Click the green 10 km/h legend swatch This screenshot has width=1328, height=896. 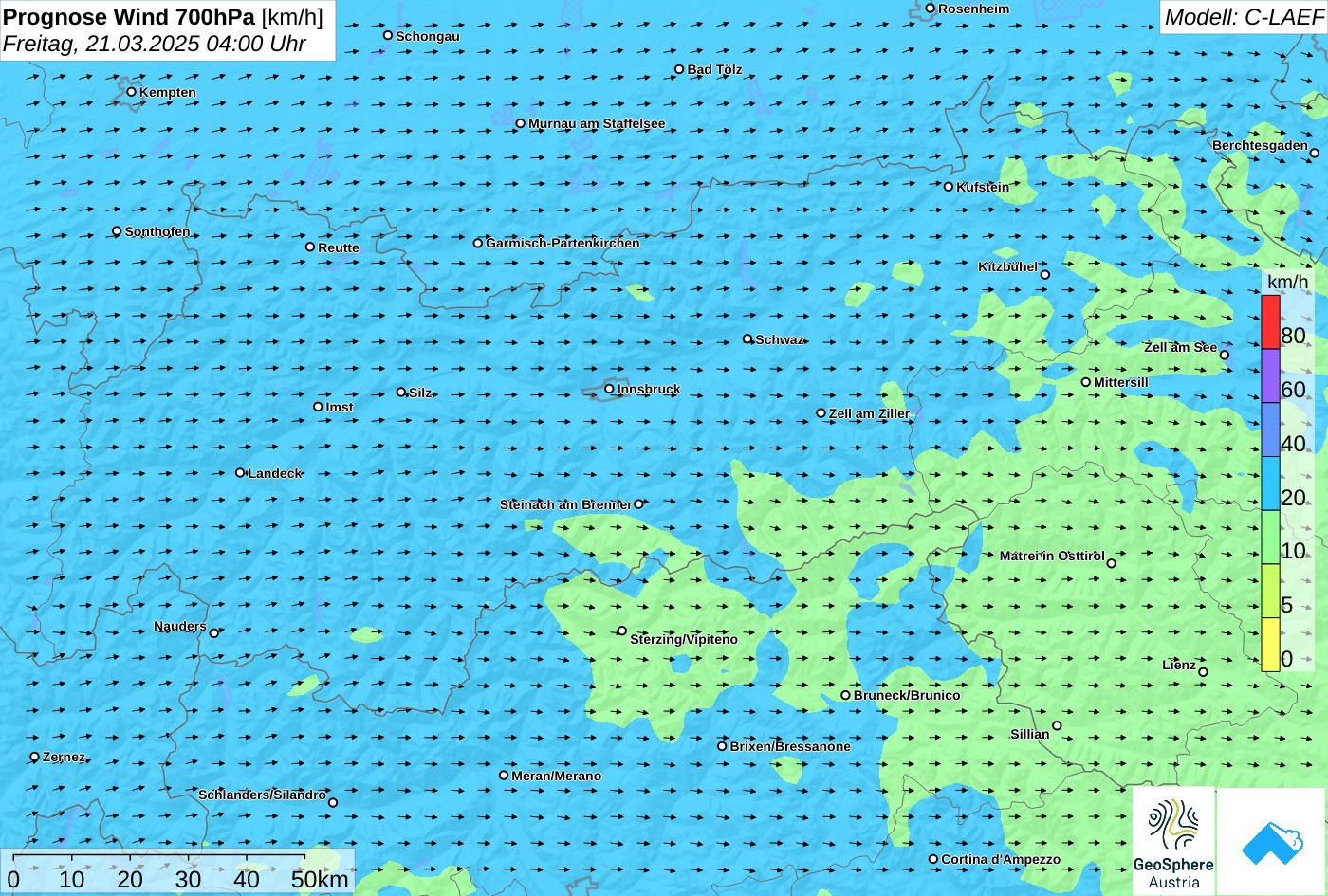(x=1270, y=538)
